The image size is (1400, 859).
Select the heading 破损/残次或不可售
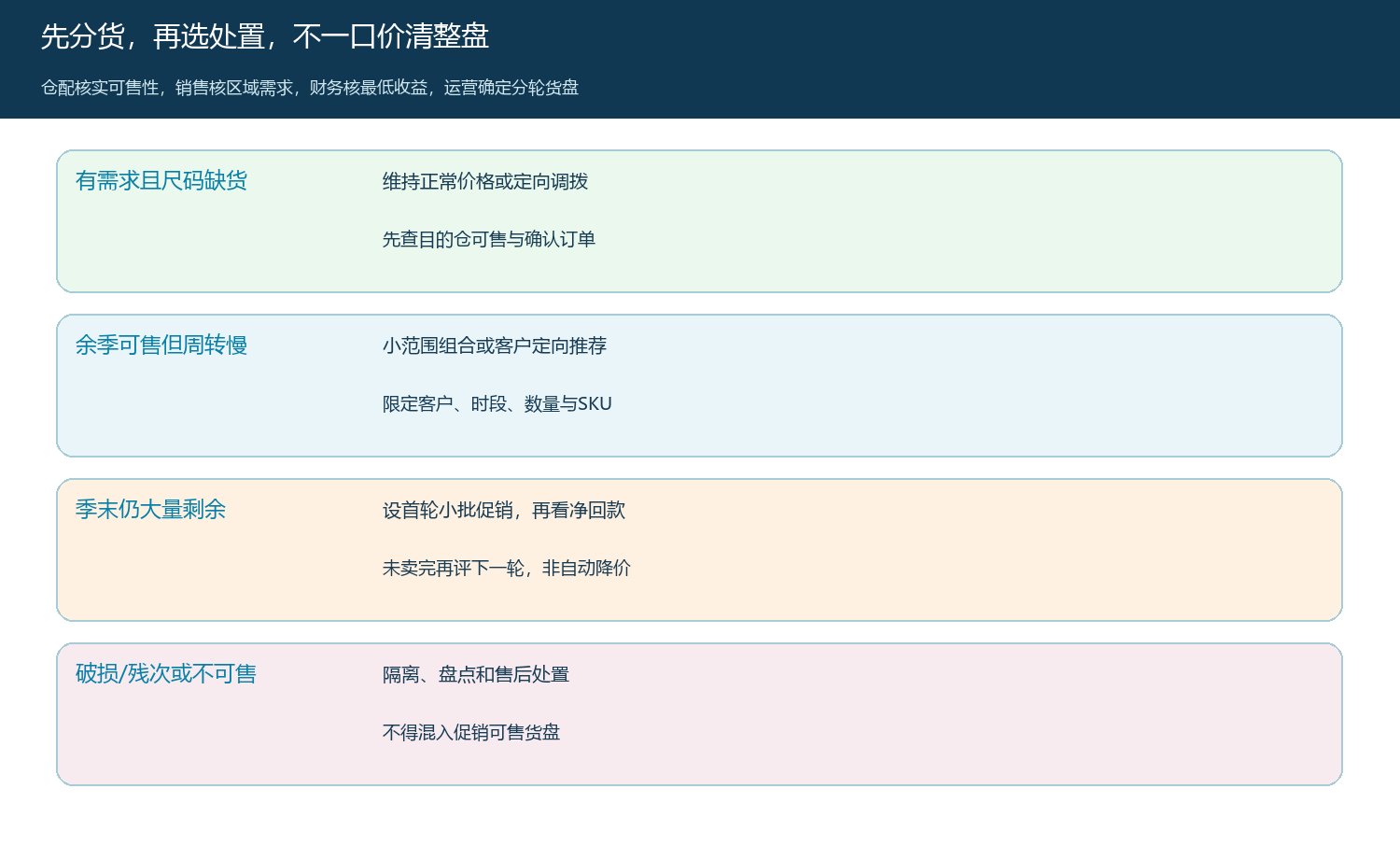(x=166, y=674)
